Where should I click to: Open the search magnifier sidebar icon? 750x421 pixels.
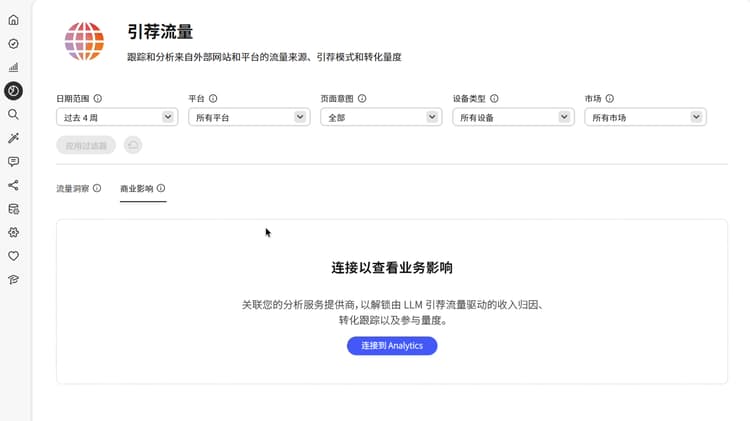tap(13, 114)
